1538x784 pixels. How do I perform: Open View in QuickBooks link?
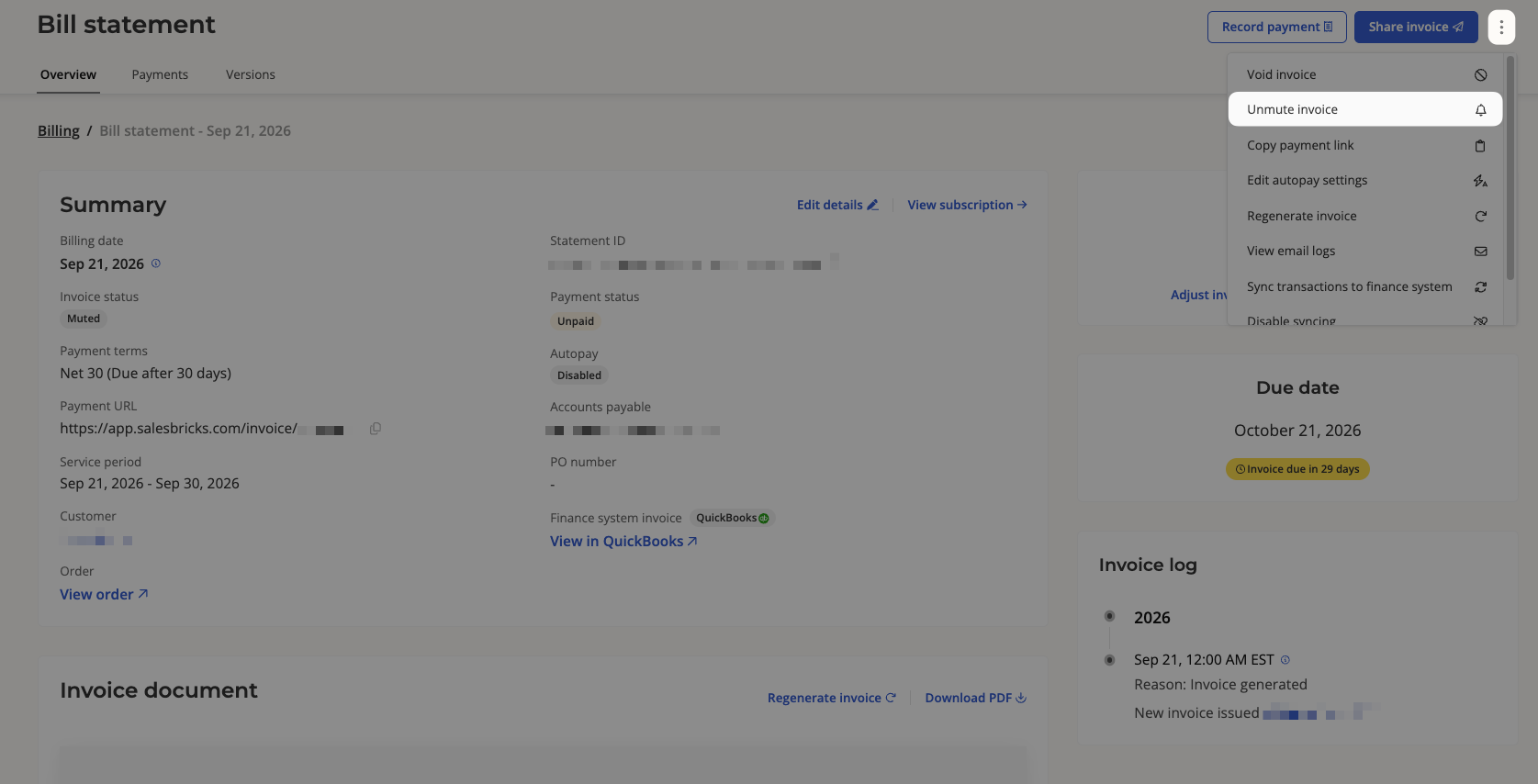point(623,542)
